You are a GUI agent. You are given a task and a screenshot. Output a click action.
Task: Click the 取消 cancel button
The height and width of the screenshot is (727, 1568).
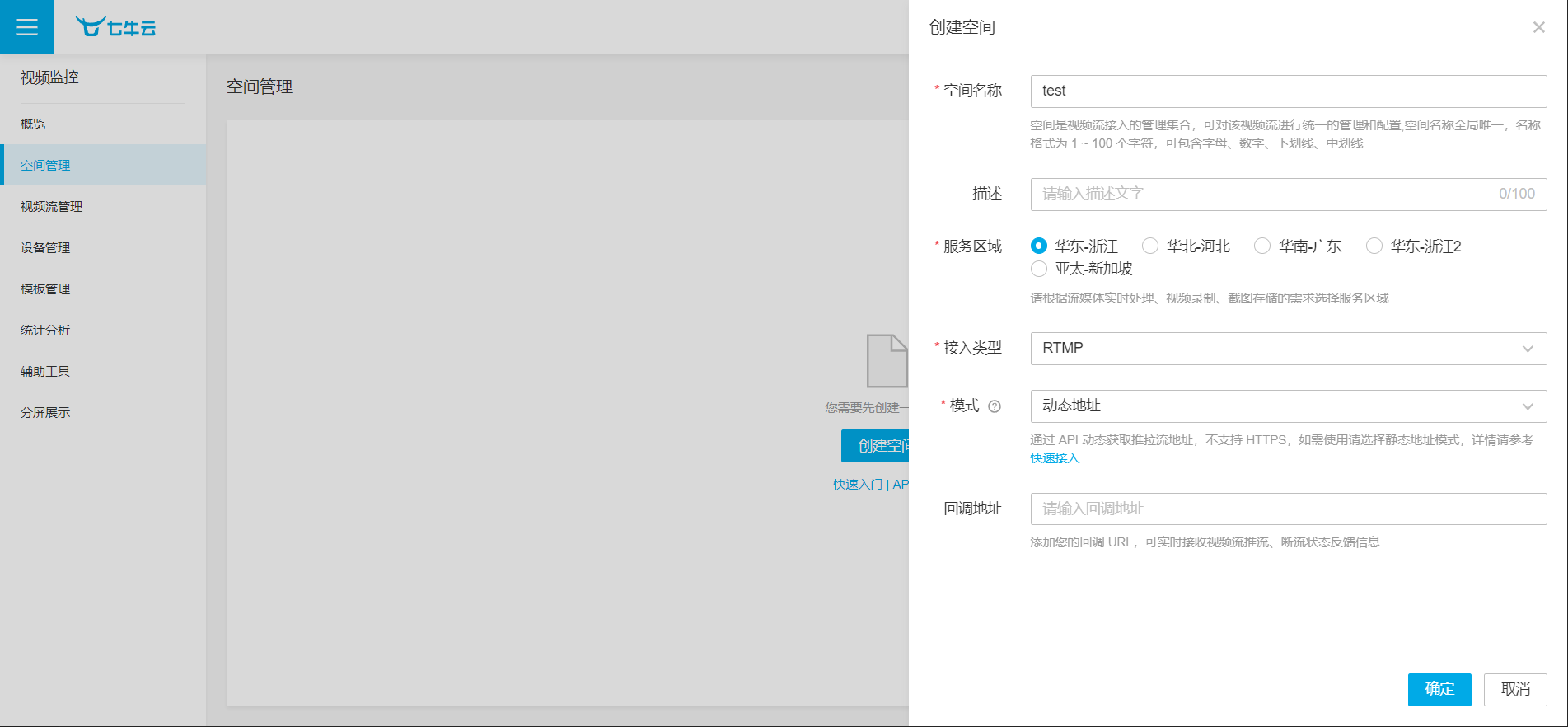[x=1515, y=690]
